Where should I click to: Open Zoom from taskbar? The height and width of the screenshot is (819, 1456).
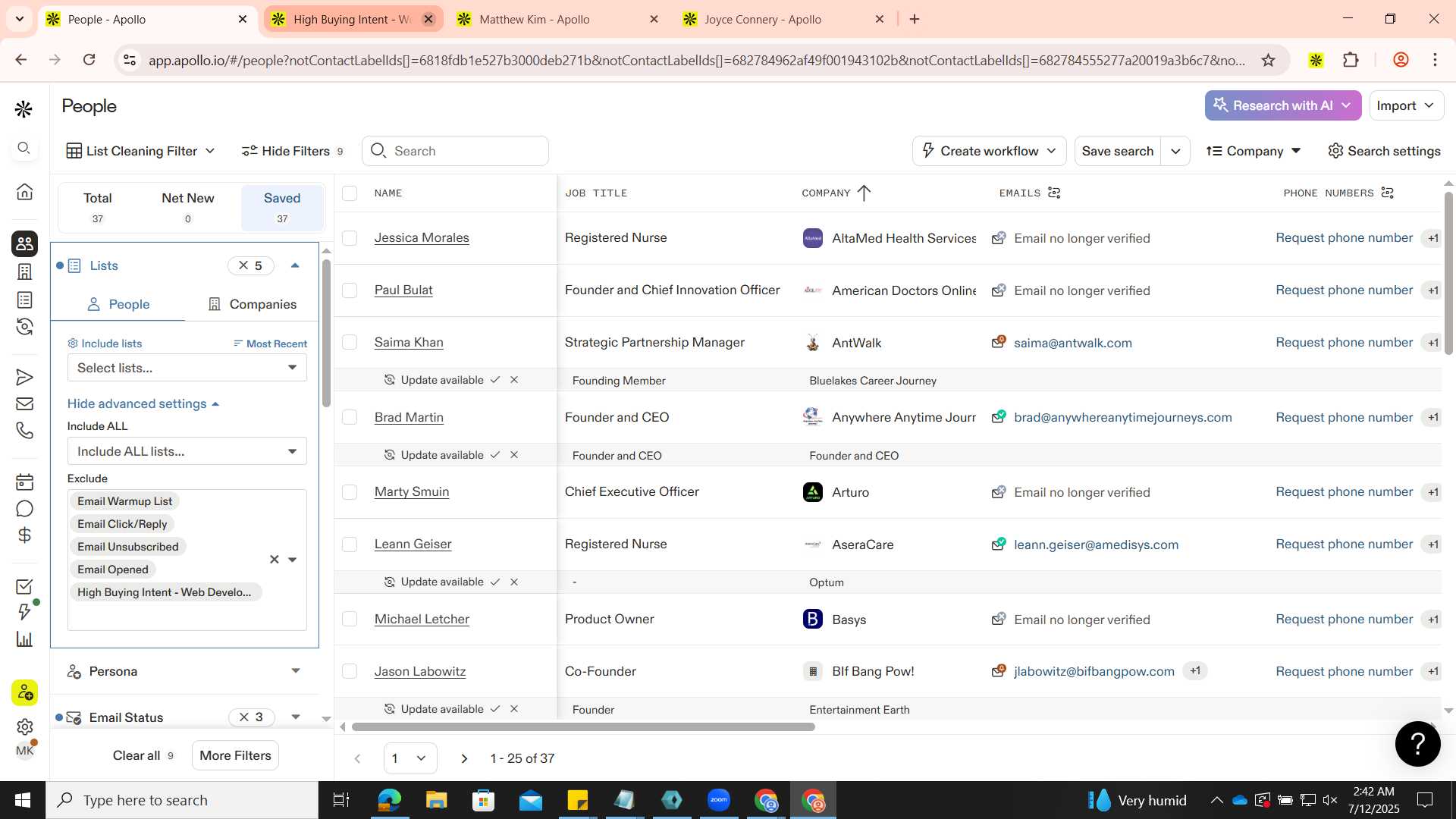pos(718,800)
